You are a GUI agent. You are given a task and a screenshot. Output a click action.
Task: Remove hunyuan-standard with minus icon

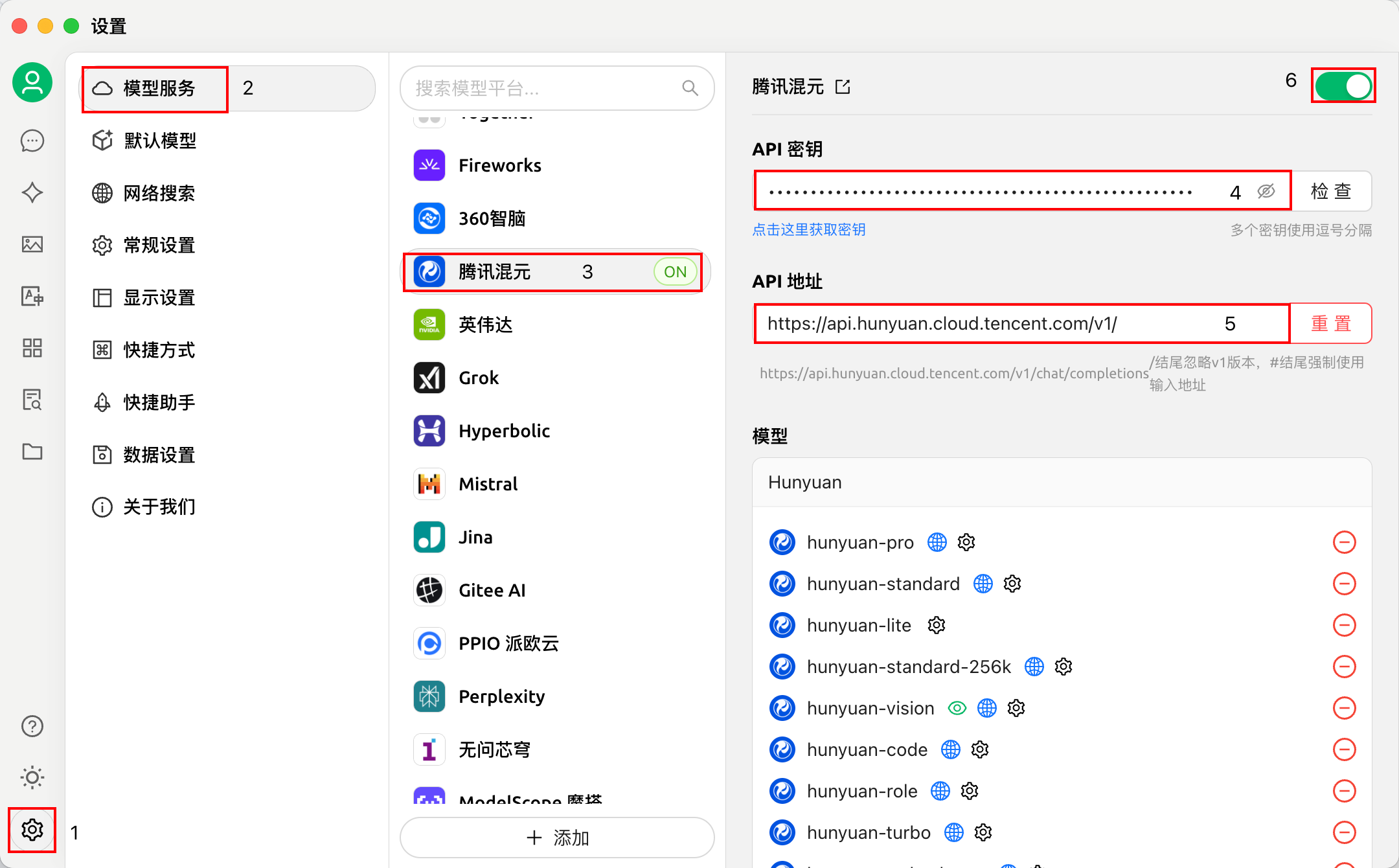coord(1345,584)
